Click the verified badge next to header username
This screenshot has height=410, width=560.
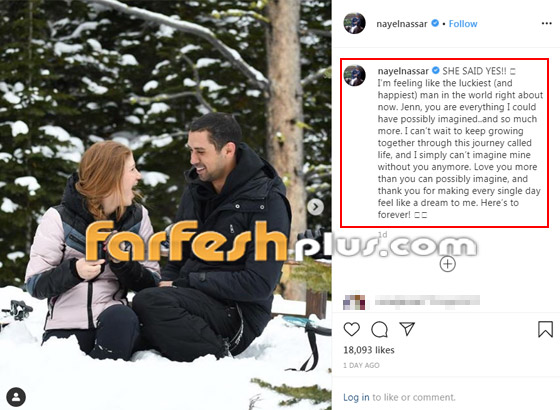point(435,24)
